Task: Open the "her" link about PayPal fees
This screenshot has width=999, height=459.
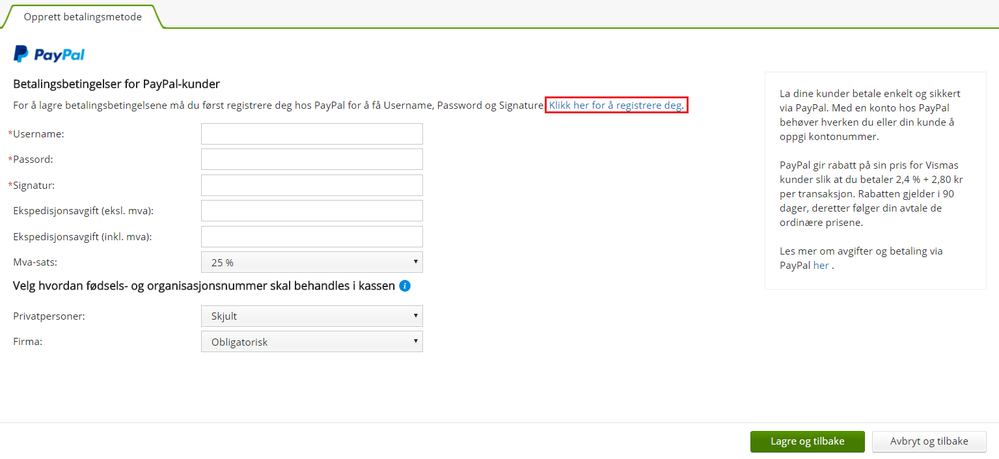Action: tap(821, 266)
